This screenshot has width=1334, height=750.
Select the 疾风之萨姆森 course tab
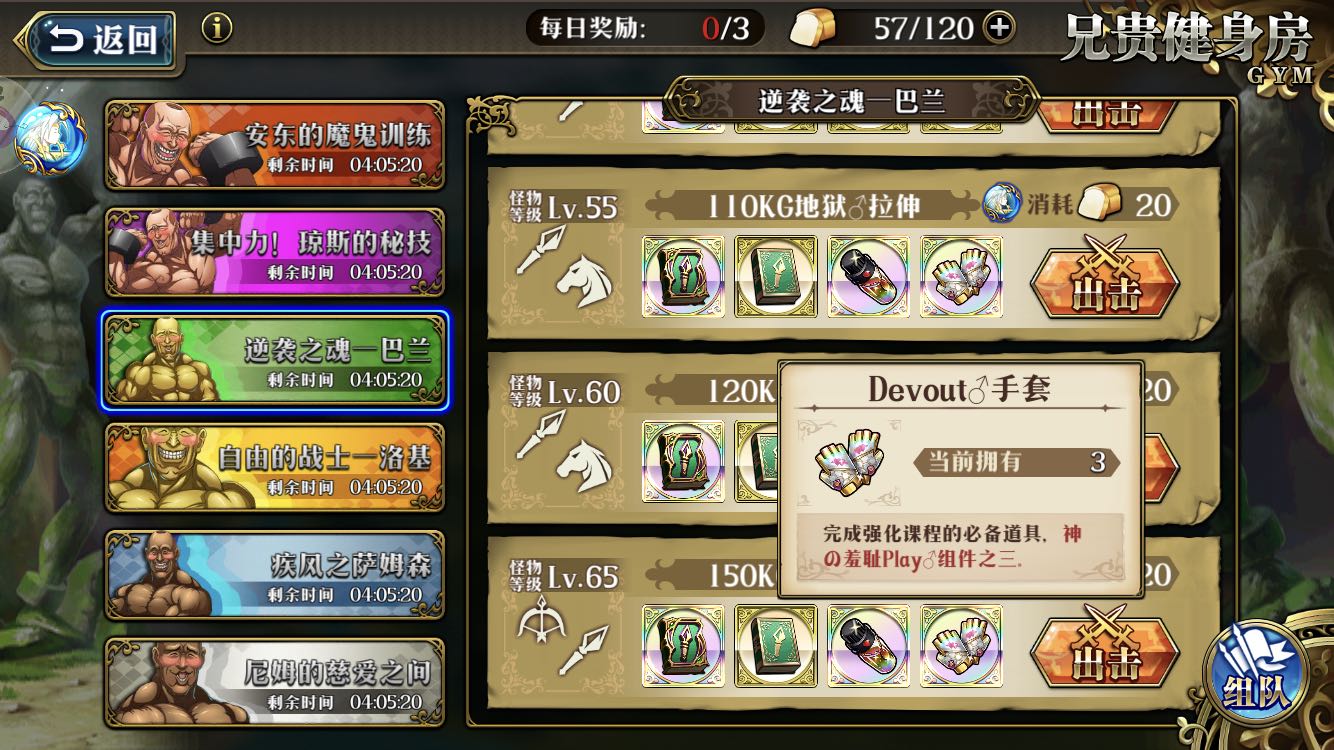pyautogui.click(x=275, y=576)
